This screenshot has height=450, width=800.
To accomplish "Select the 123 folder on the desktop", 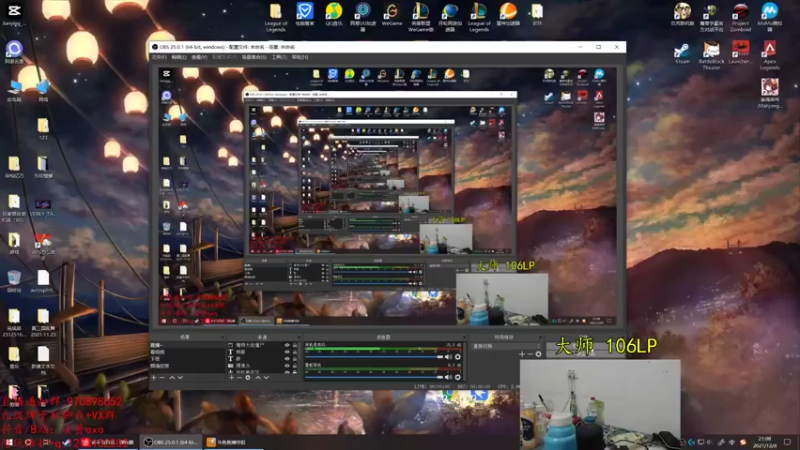I will 43,129.
